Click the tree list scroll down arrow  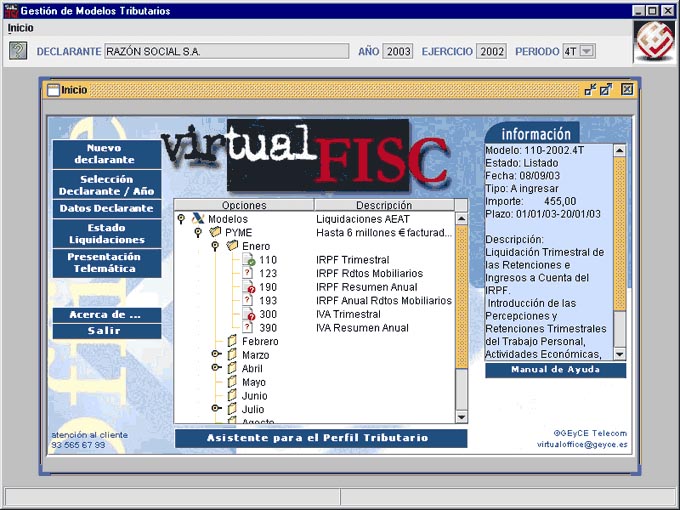pos(461,417)
